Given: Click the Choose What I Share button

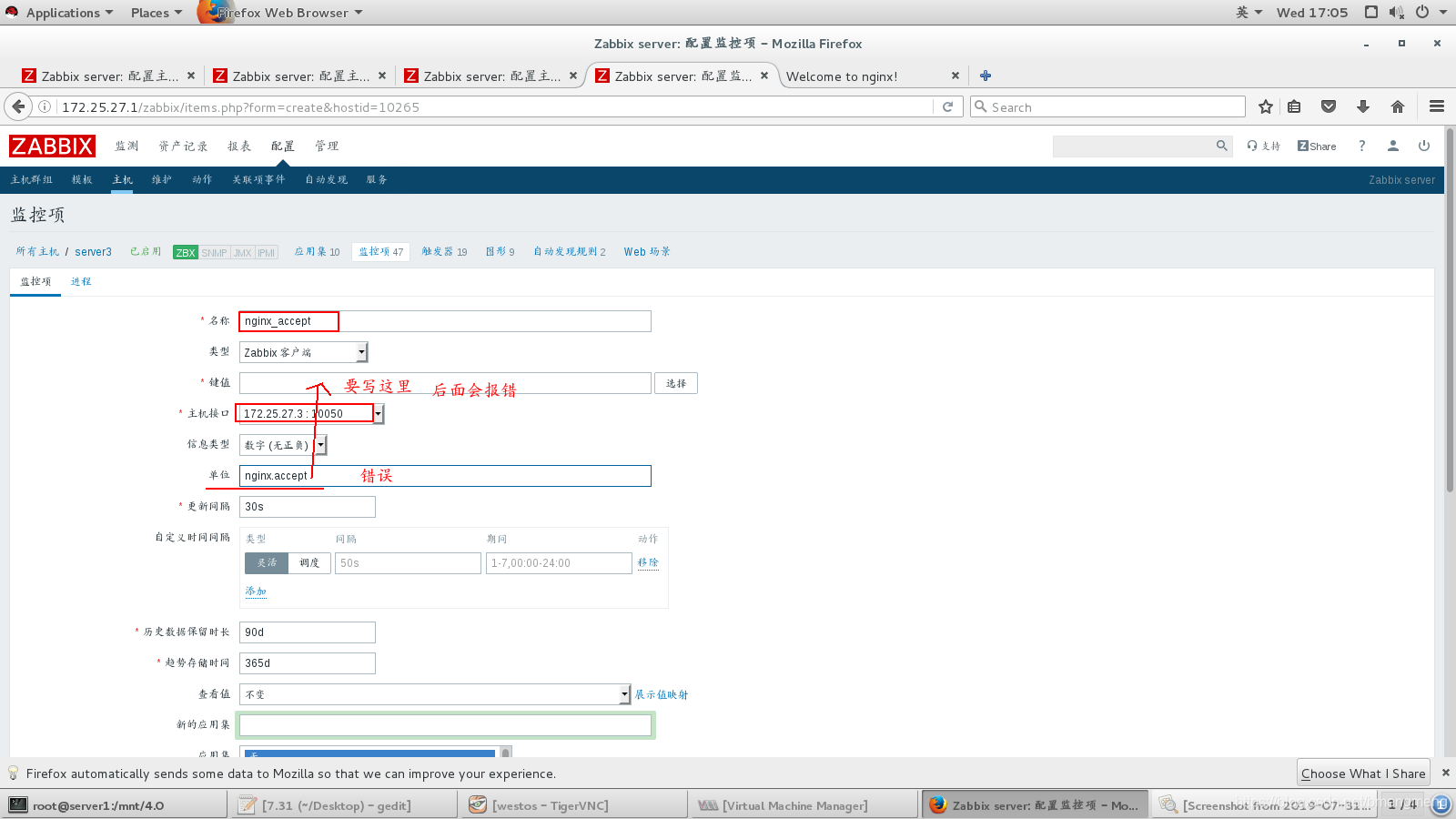Looking at the screenshot, I should tap(1363, 773).
